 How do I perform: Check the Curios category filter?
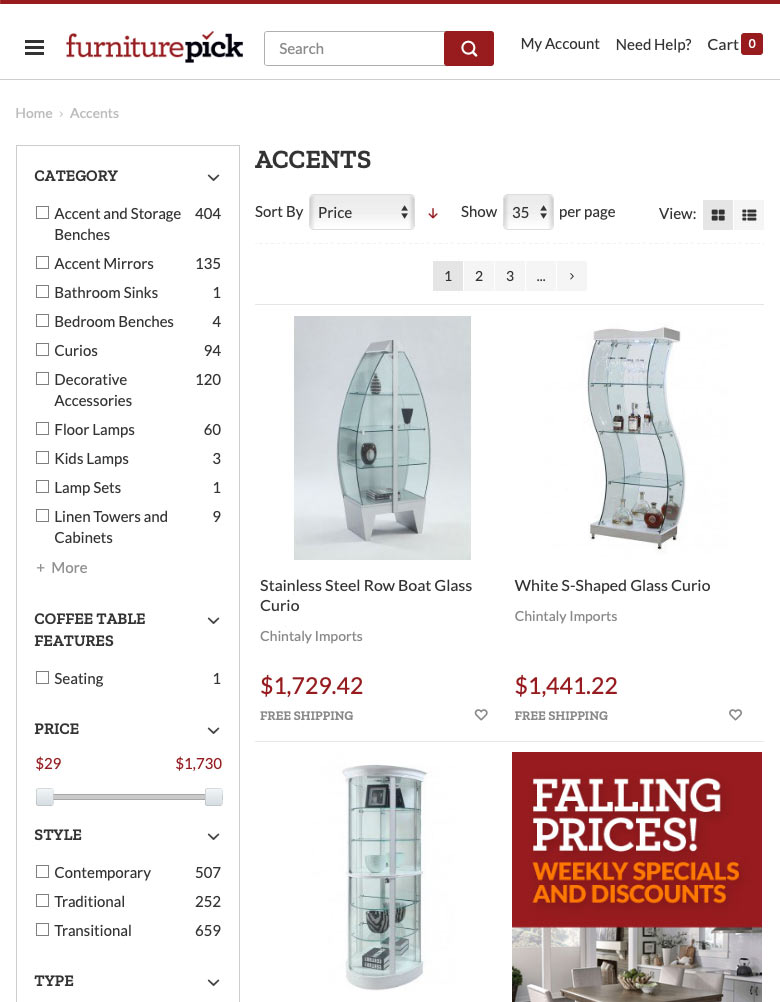42,349
